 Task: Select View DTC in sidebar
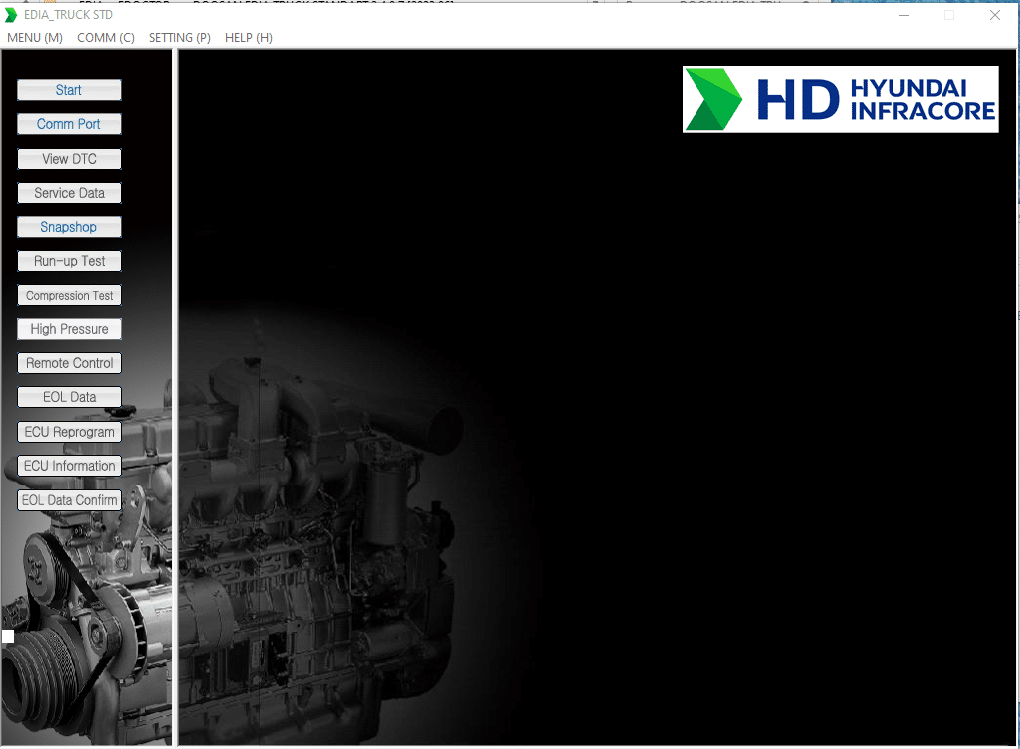(x=69, y=159)
